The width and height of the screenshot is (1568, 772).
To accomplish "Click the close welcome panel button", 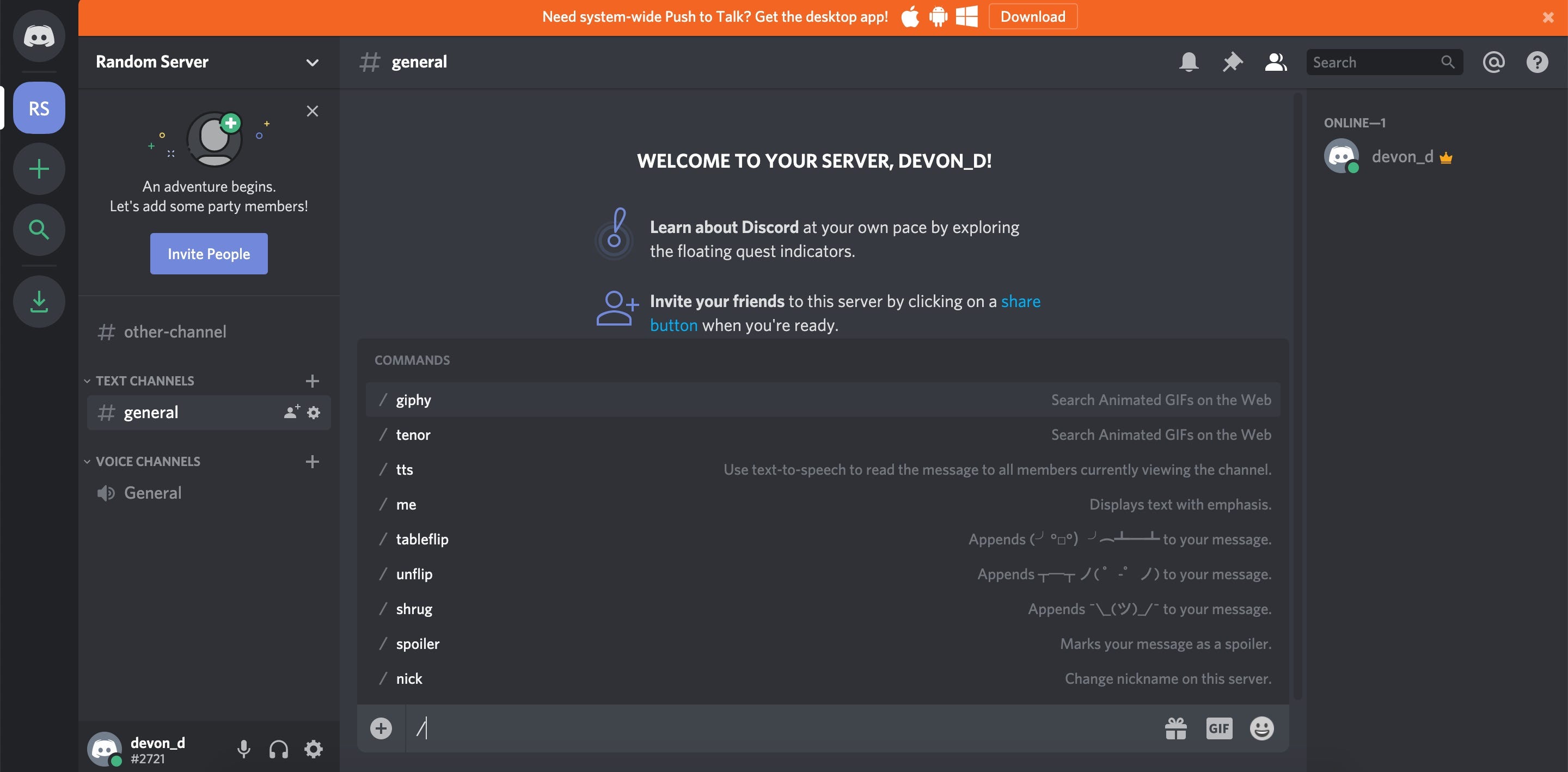I will tap(312, 111).
